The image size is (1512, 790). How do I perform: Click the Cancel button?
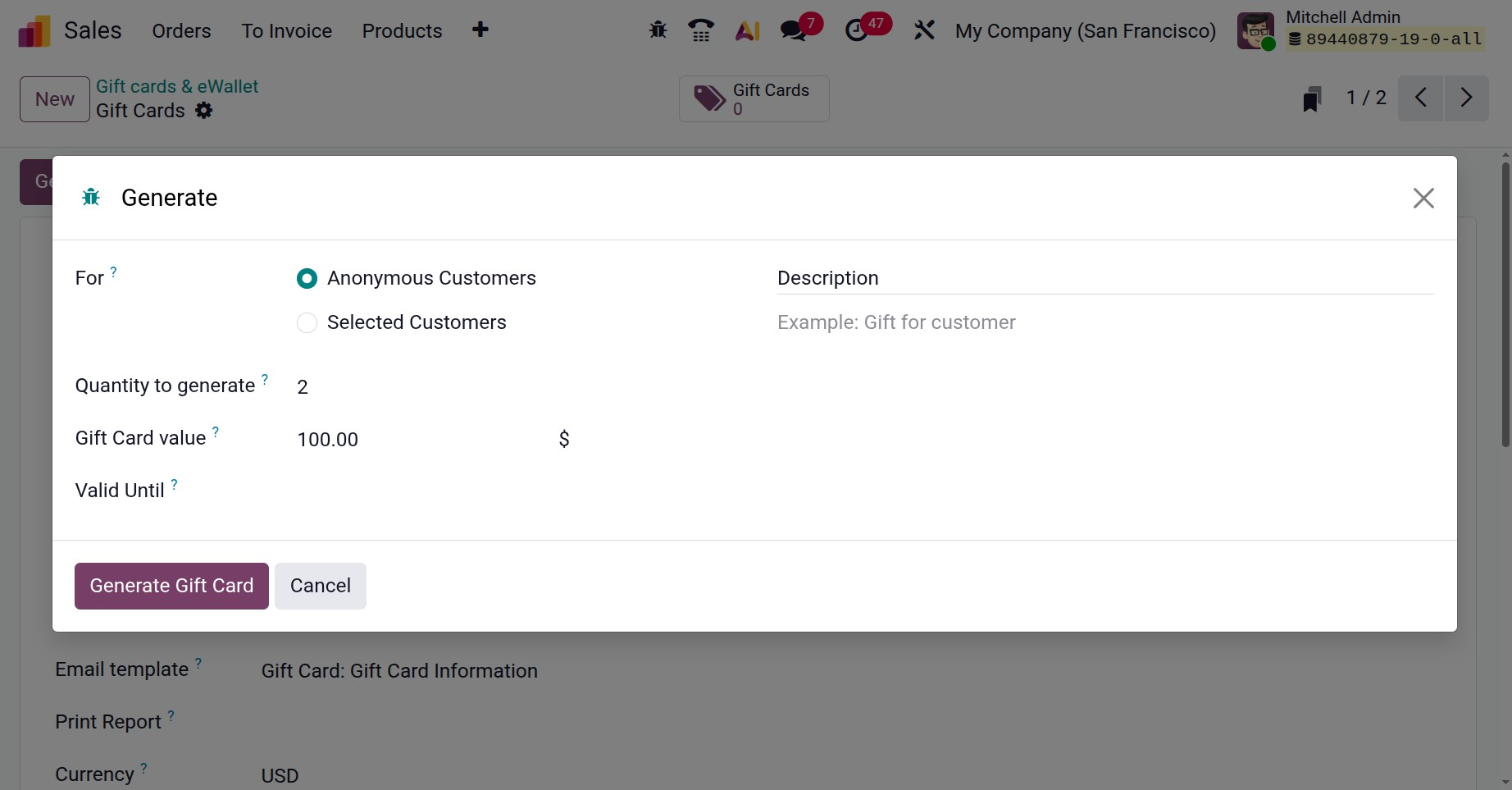pos(320,586)
